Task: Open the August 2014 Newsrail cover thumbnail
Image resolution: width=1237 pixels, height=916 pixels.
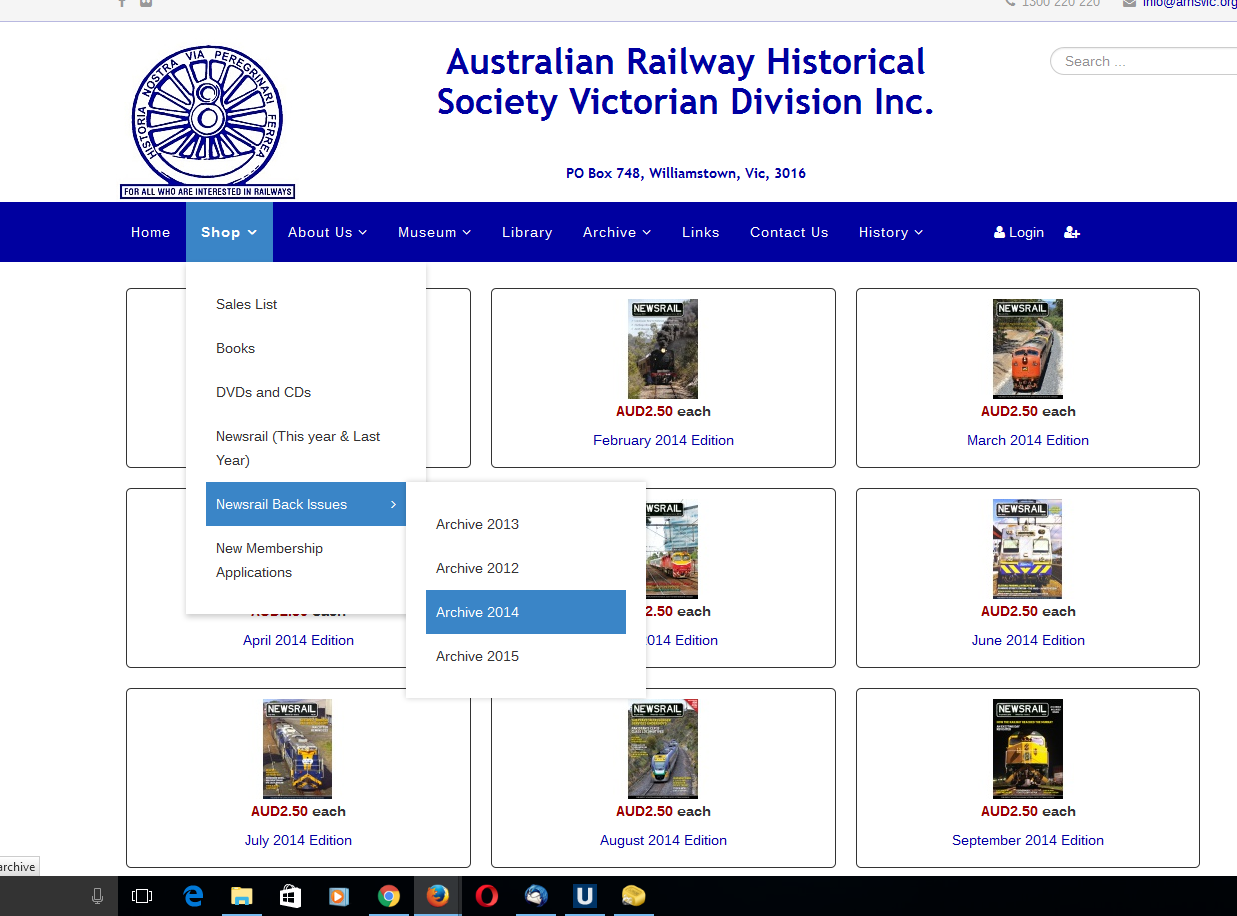Action: (x=663, y=749)
